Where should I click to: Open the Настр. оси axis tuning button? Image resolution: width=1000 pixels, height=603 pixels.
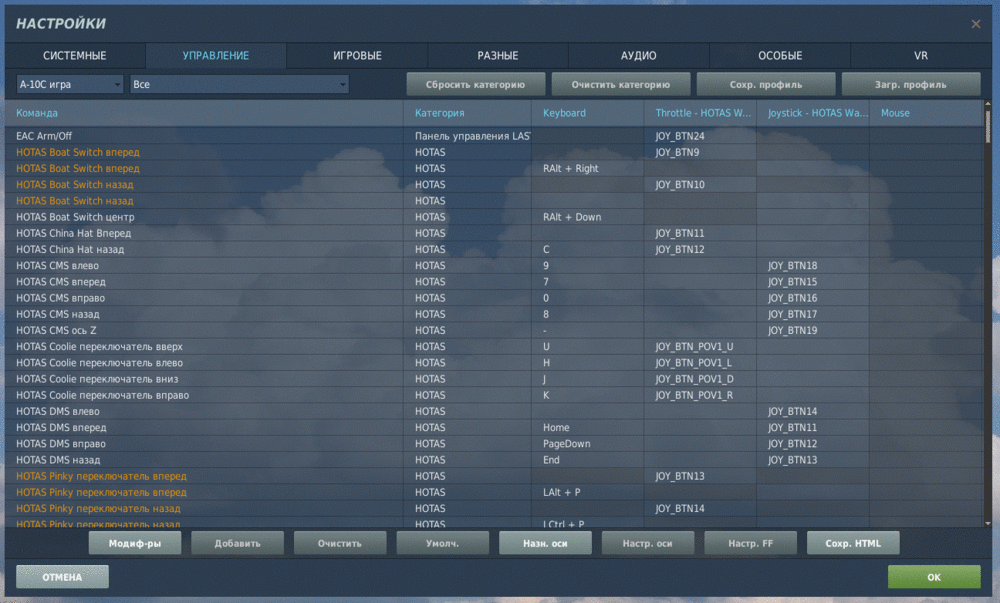tap(648, 543)
